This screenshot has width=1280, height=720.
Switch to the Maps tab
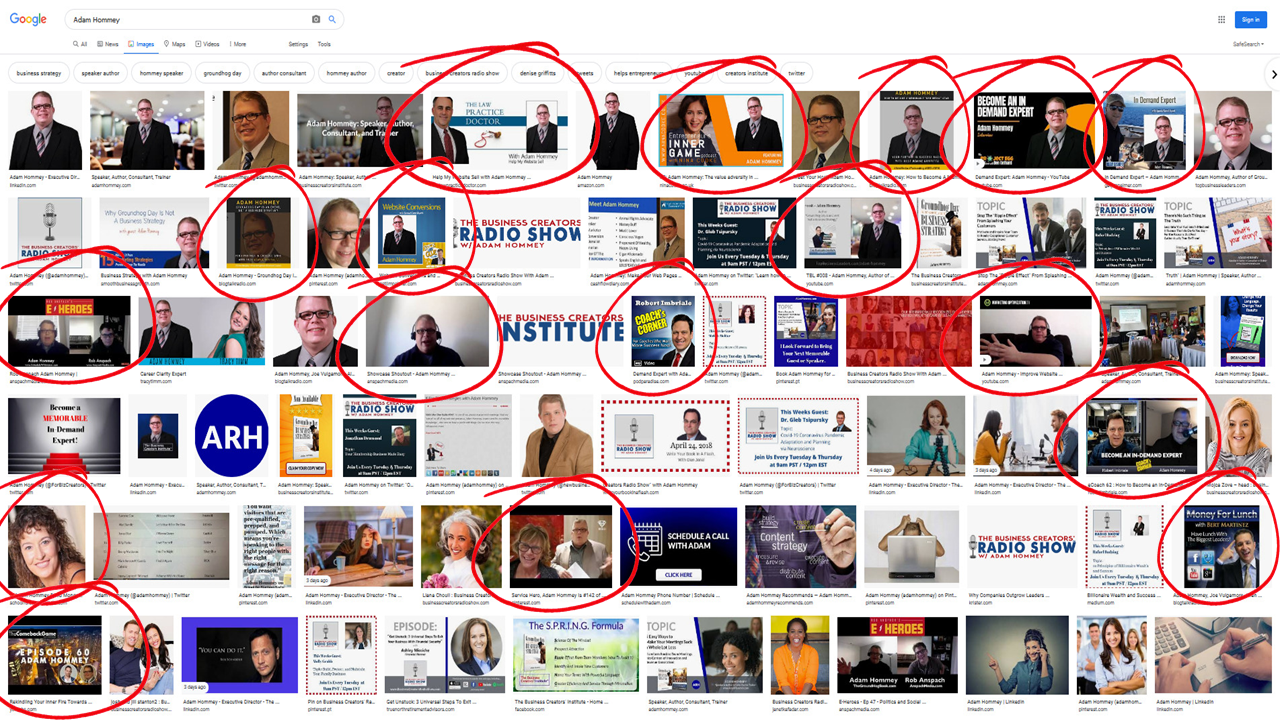(175, 44)
